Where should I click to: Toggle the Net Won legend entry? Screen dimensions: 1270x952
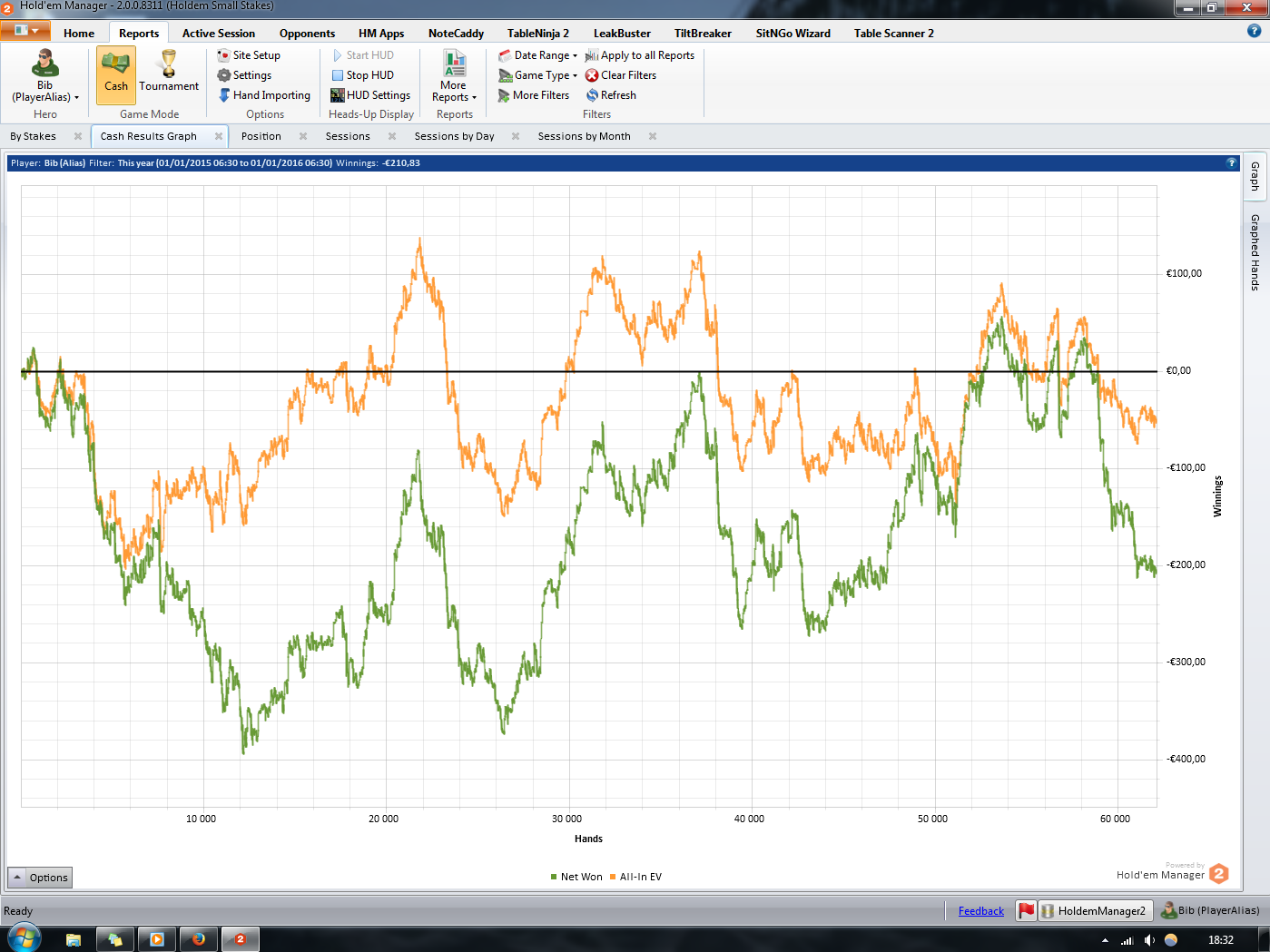tap(577, 877)
